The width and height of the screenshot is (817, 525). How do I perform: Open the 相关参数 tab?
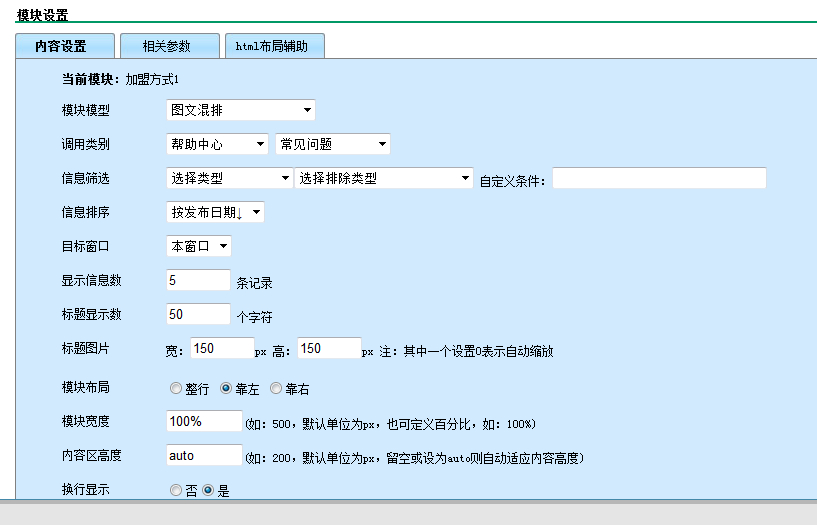168,46
